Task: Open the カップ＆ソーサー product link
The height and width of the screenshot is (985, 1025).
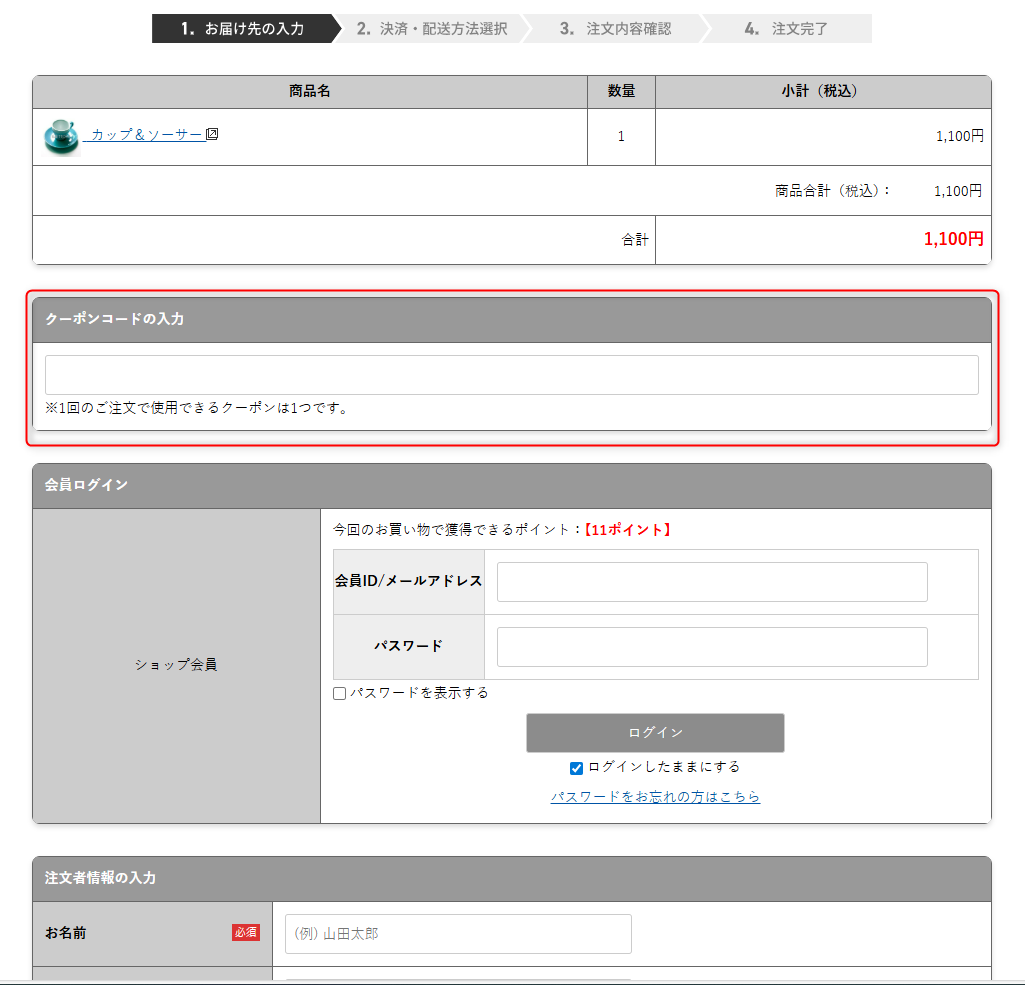Action: (x=146, y=135)
